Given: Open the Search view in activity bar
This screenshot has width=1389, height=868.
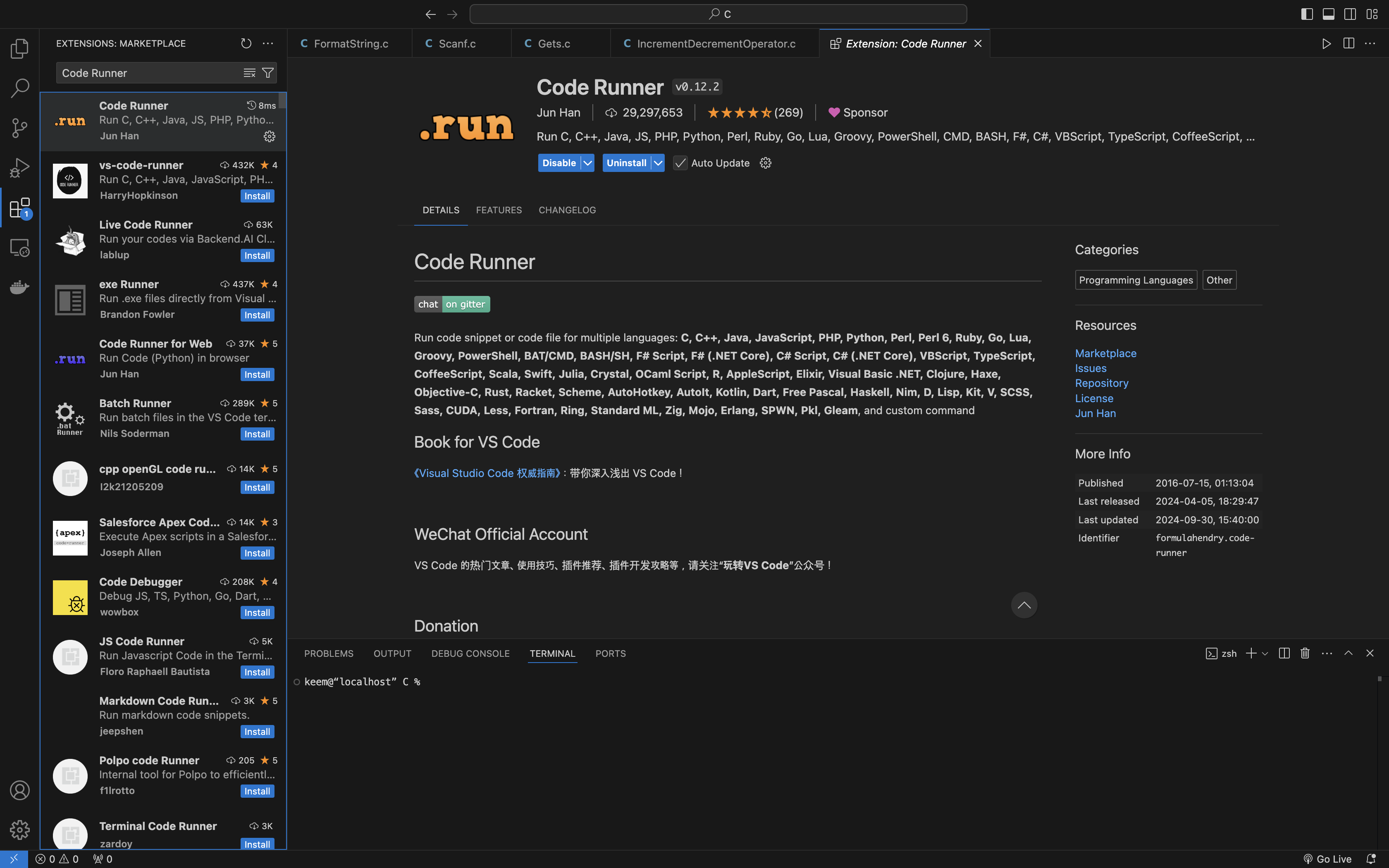Looking at the screenshot, I should click(19, 88).
